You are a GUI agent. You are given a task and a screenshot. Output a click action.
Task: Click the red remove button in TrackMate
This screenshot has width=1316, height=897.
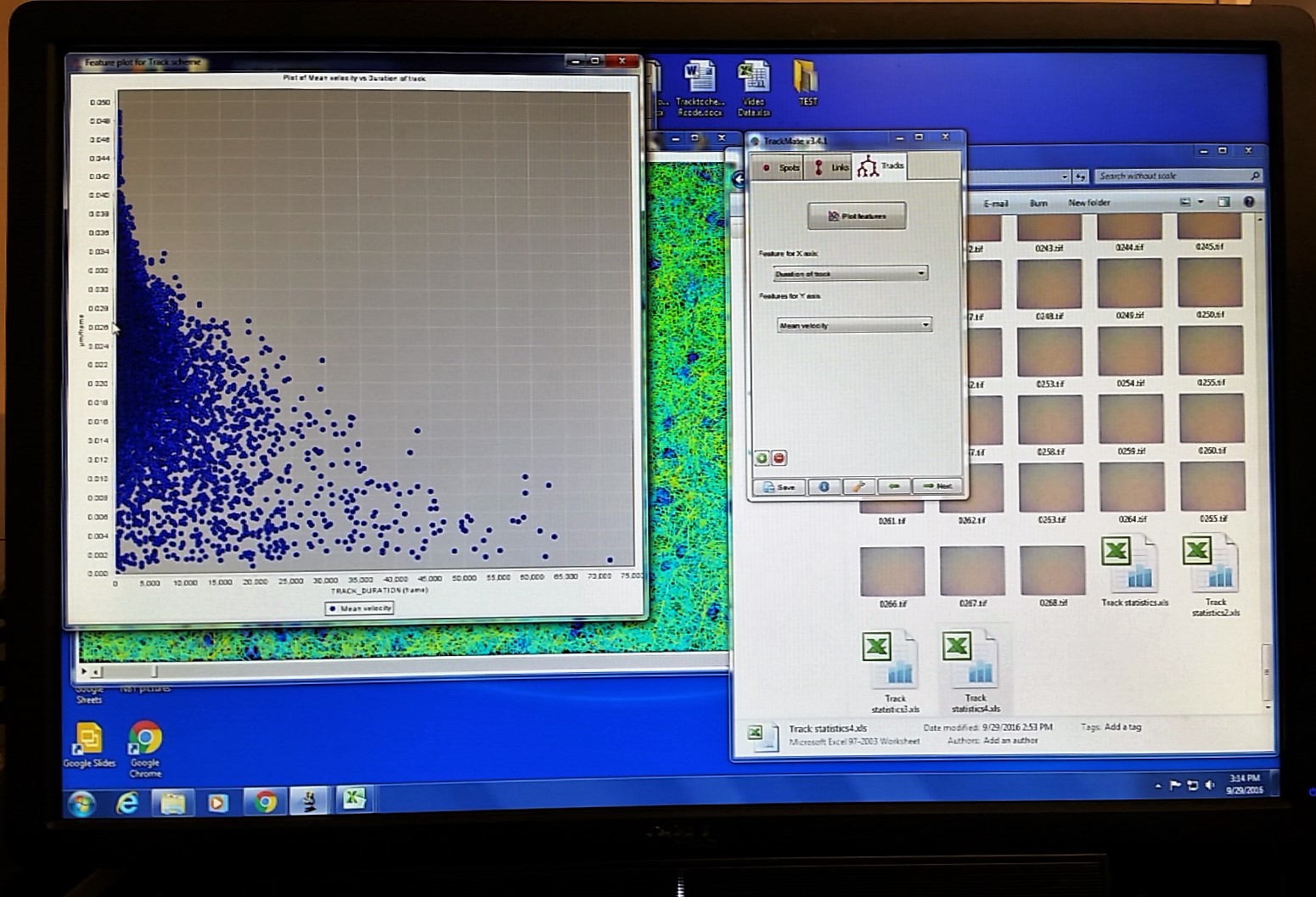[779, 458]
